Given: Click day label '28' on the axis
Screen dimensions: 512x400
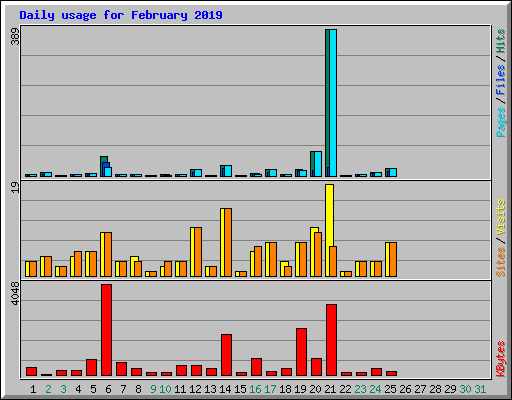Looking at the screenshot, I should [435, 389].
